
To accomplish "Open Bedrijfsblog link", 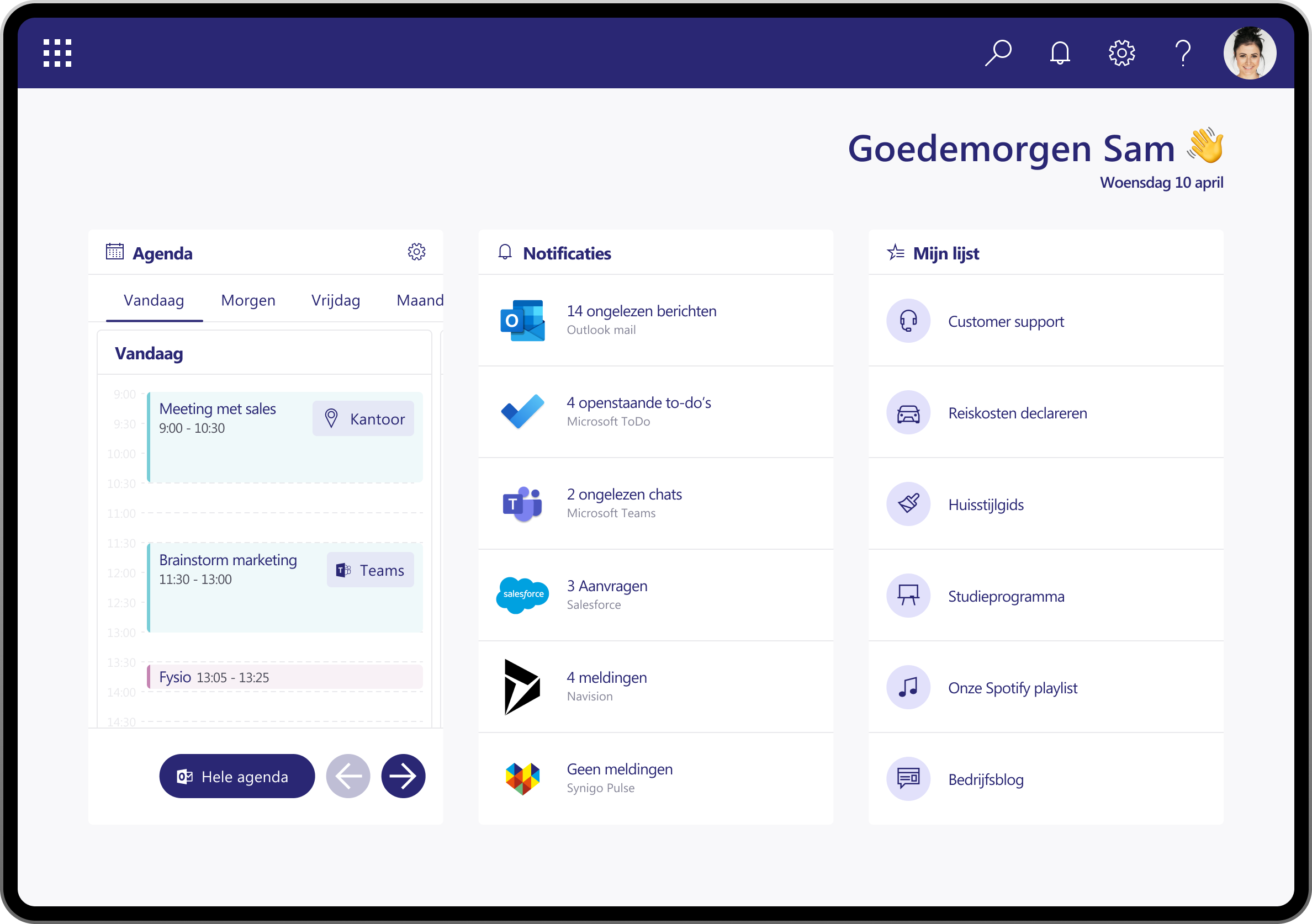I will click(986, 779).
